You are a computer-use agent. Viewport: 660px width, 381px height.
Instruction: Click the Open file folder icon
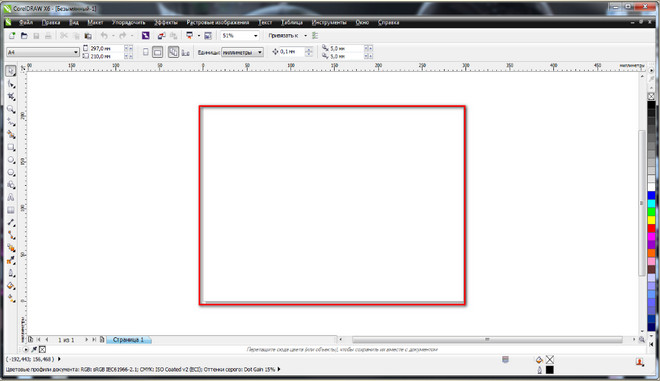(x=24, y=36)
